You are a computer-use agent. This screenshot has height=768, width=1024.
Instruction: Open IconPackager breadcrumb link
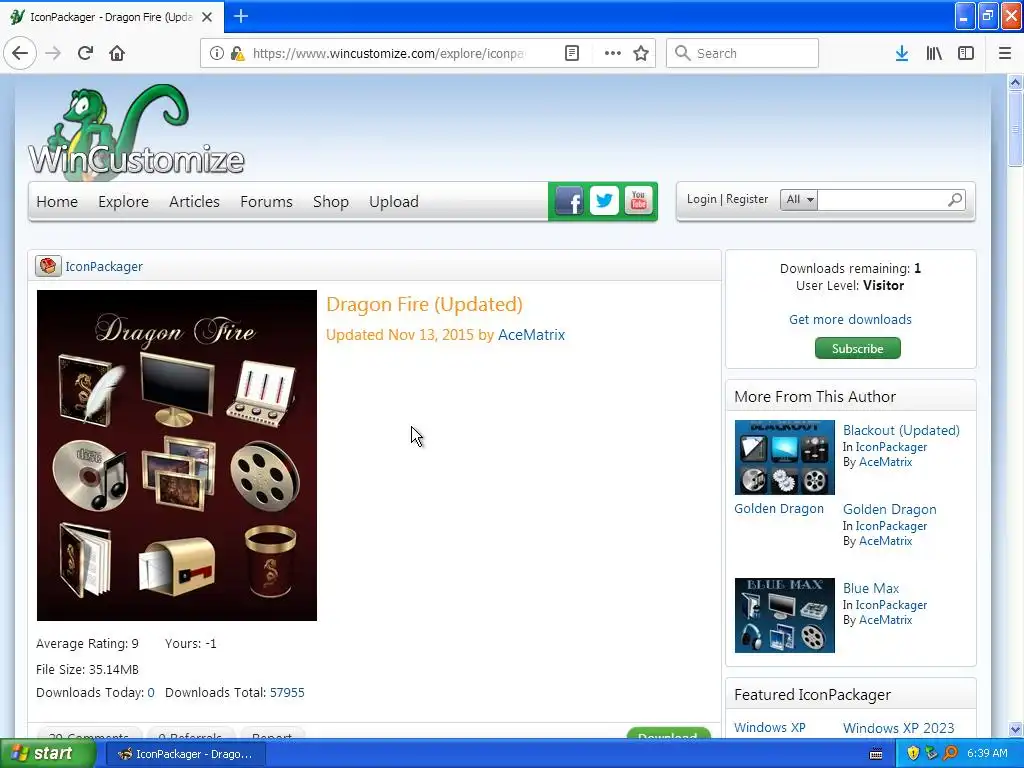click(x=104, y=266)
